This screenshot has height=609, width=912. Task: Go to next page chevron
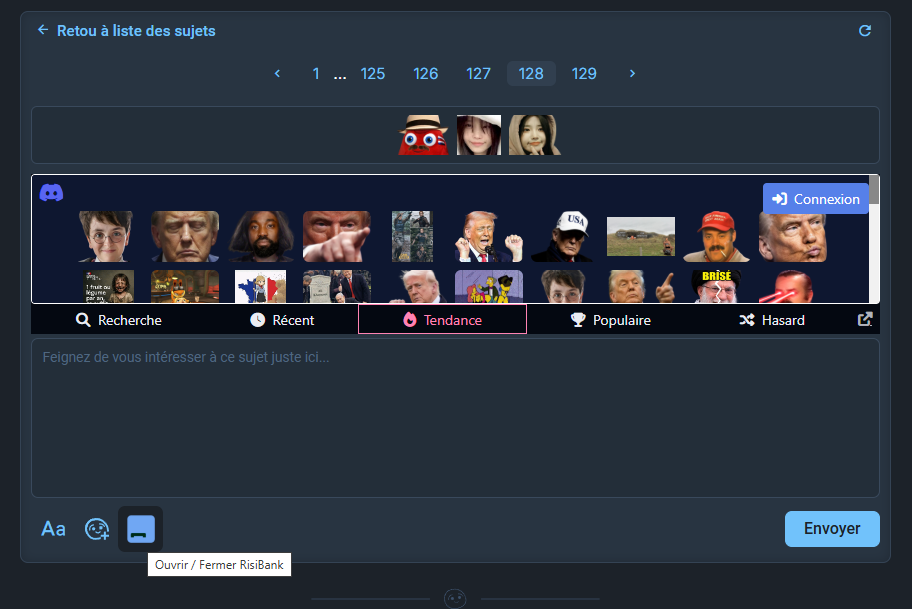pyautogui.click(x=632, y=73)
